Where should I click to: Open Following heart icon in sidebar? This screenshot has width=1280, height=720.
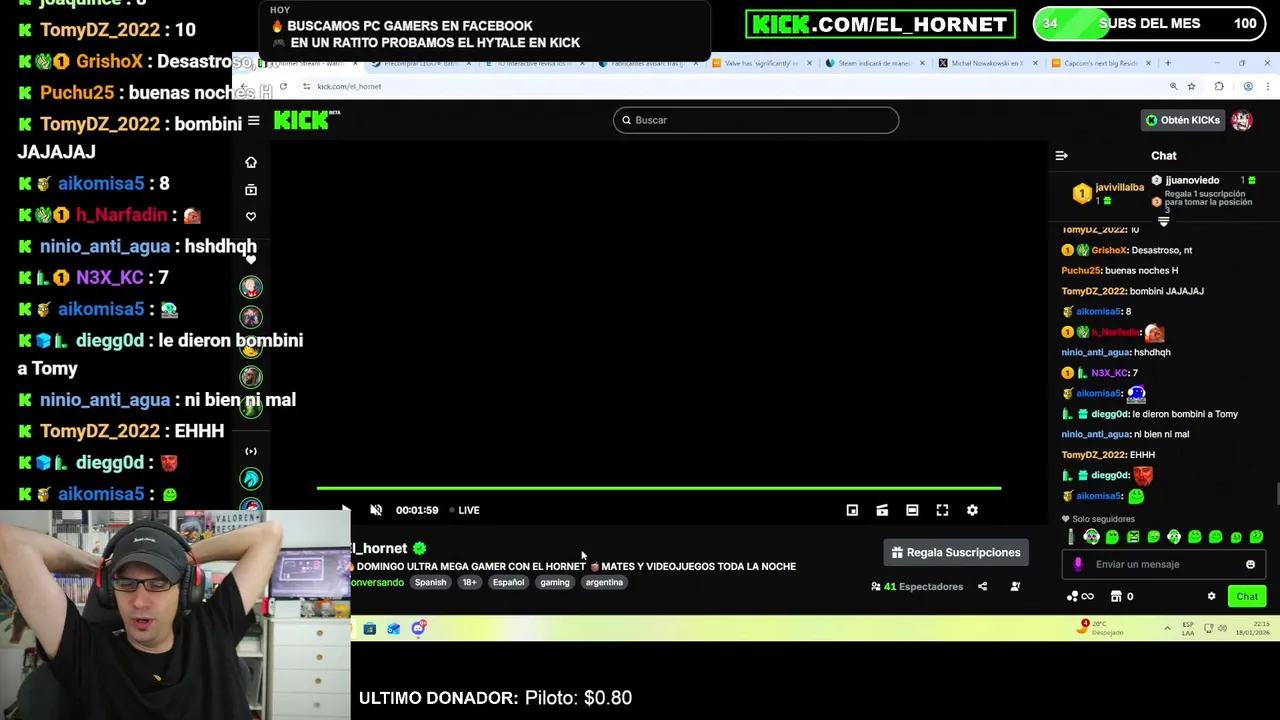pos(251,216)
